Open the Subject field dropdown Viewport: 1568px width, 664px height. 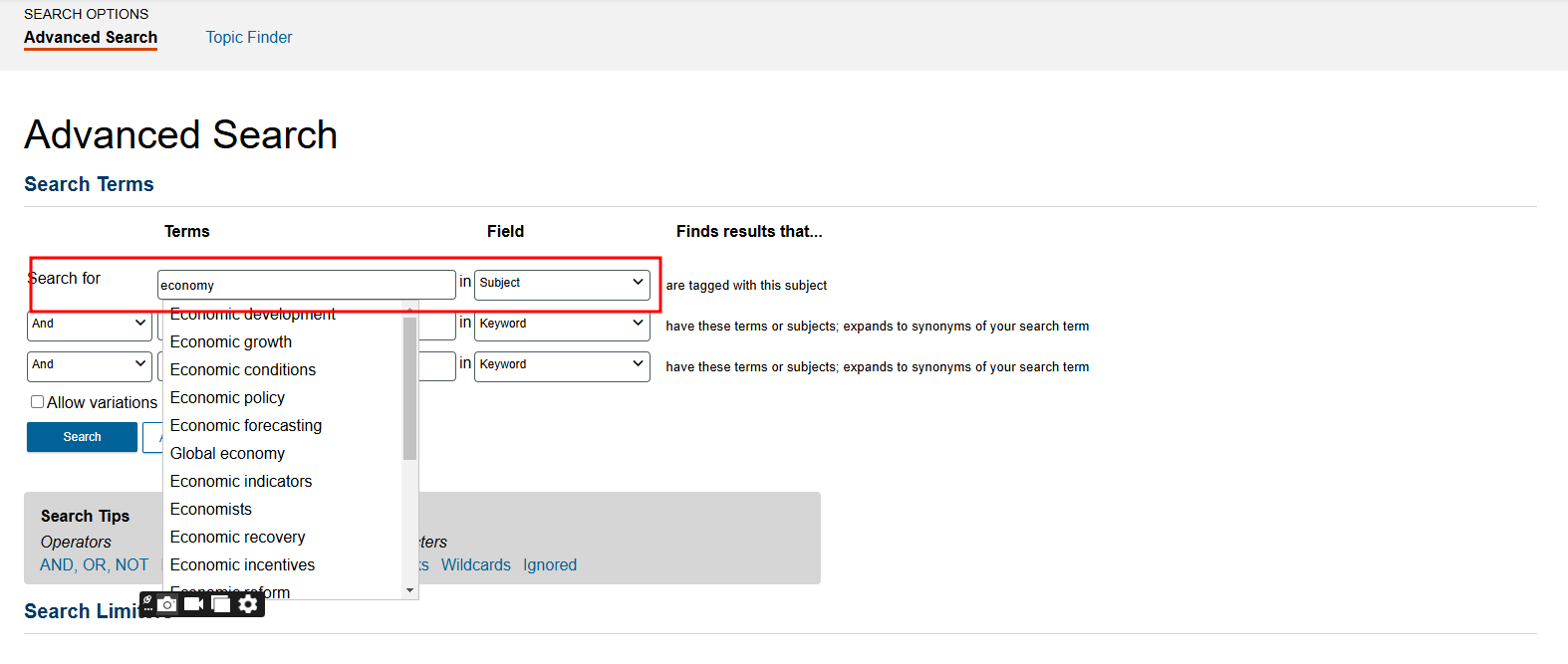click(562, 284)
